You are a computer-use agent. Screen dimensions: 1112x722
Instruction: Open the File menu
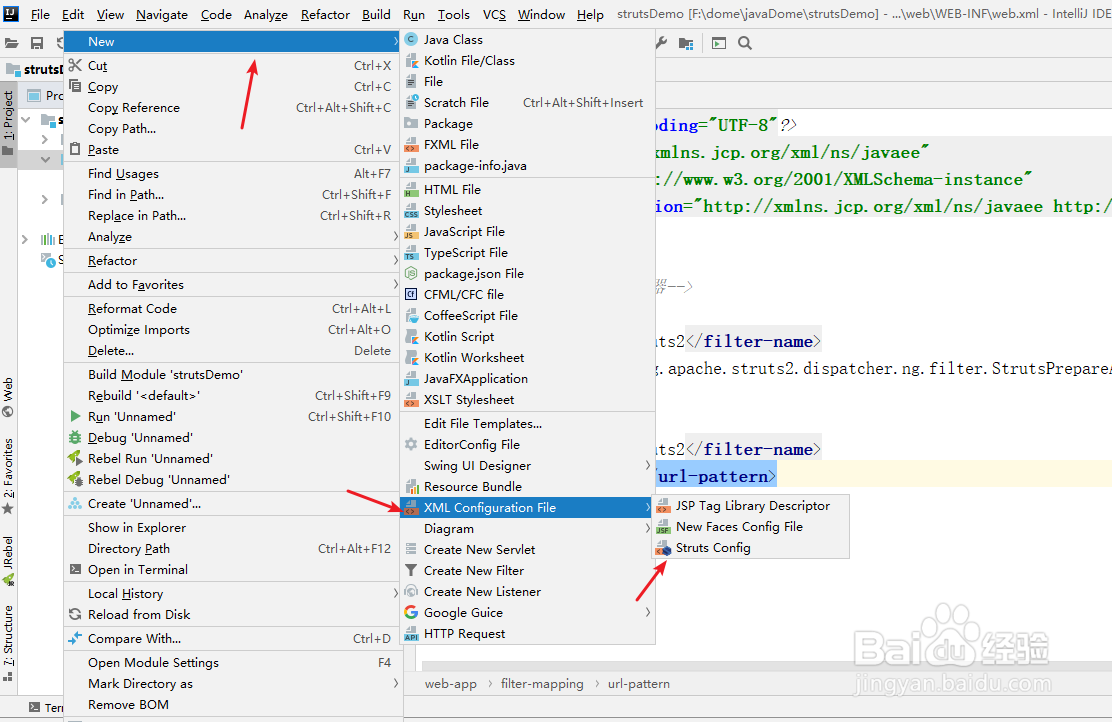pos(40,14)
